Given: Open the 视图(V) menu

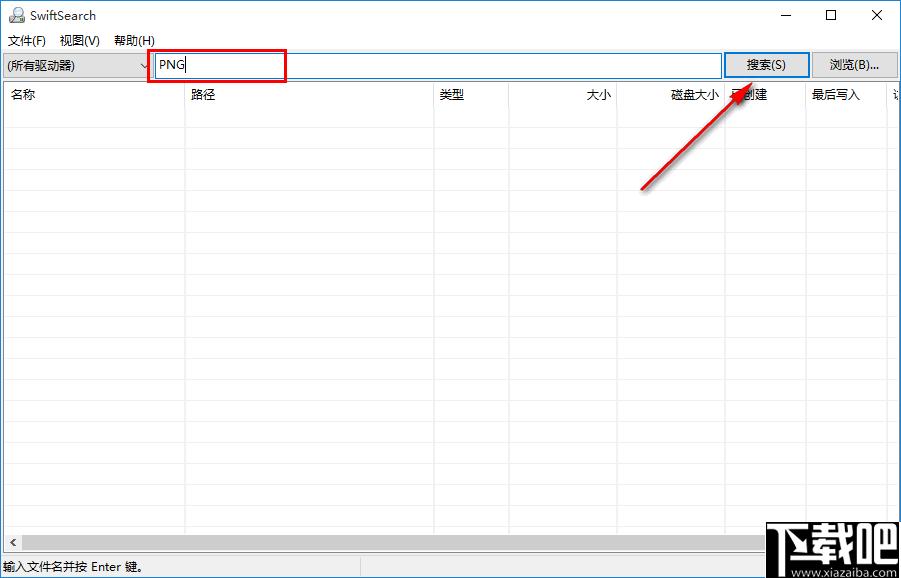Looking at the screenshot, I should point(79,41).
